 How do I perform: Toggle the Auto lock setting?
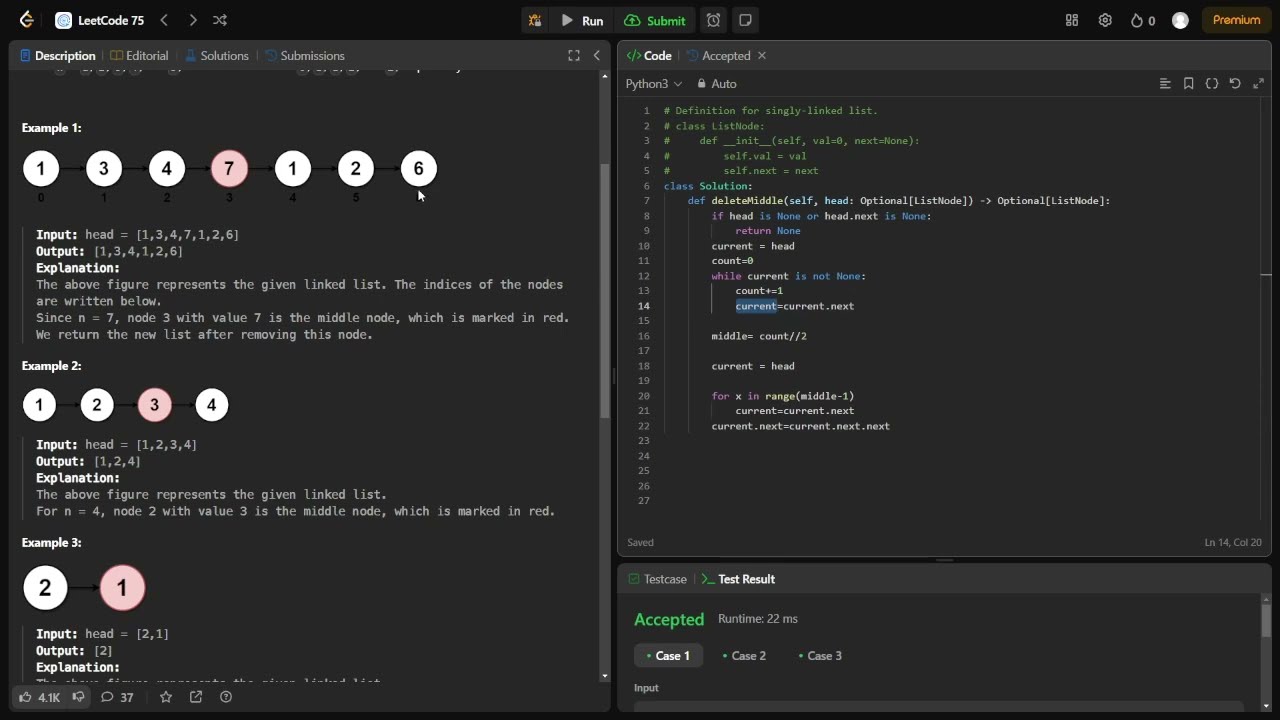pos(717,84)
